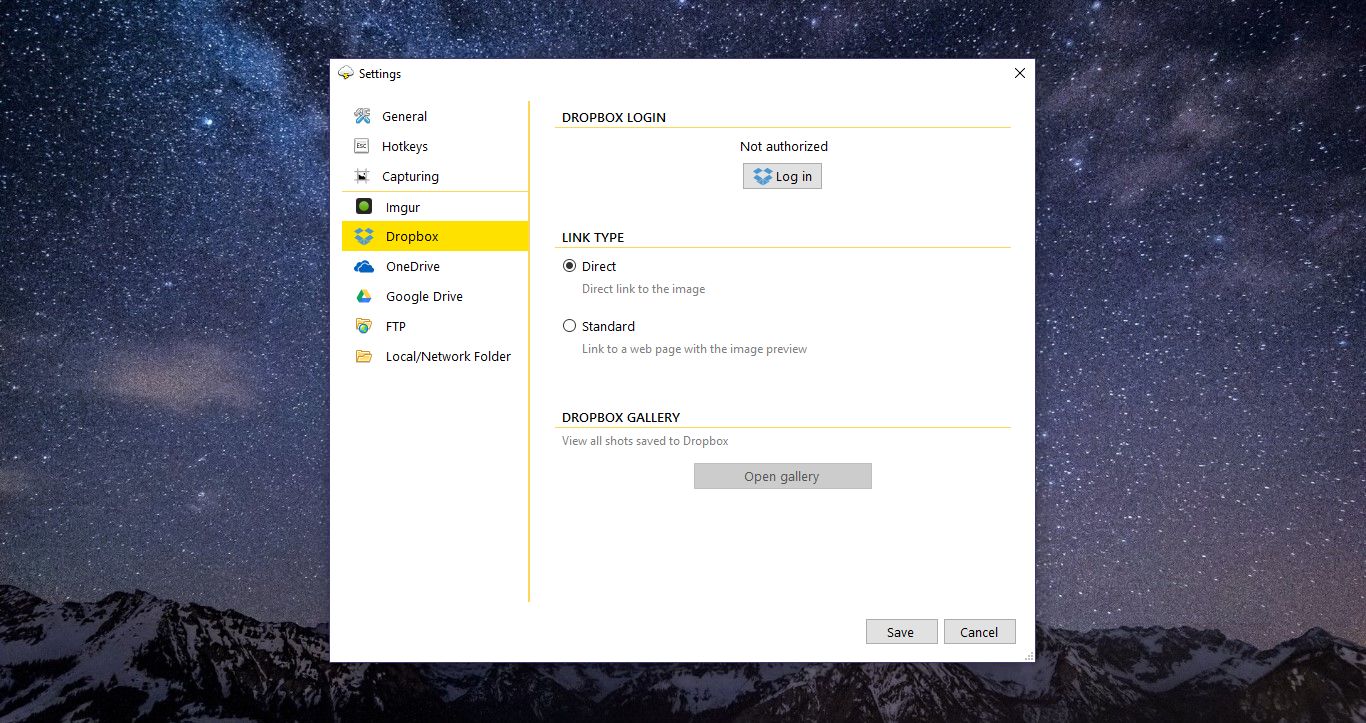Log in to Dropbox
Image resolution: width=1366 pixels, height=723 pixels.
coord(782,176)
